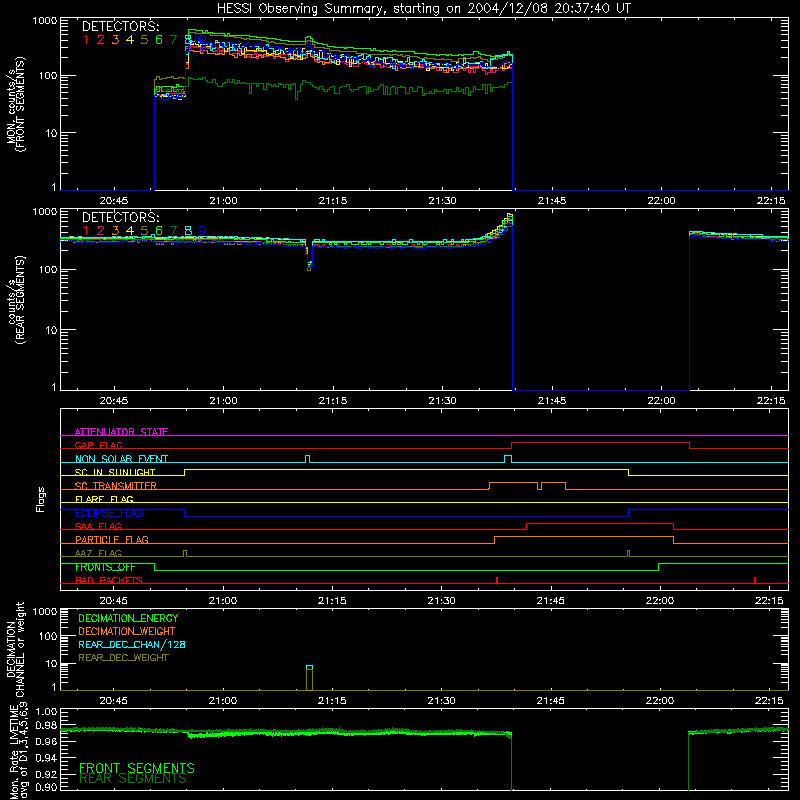Select blue detector '9' in rear segments legend
The height and width of the screenshot is (800, 800).
(x=203, y=231)
